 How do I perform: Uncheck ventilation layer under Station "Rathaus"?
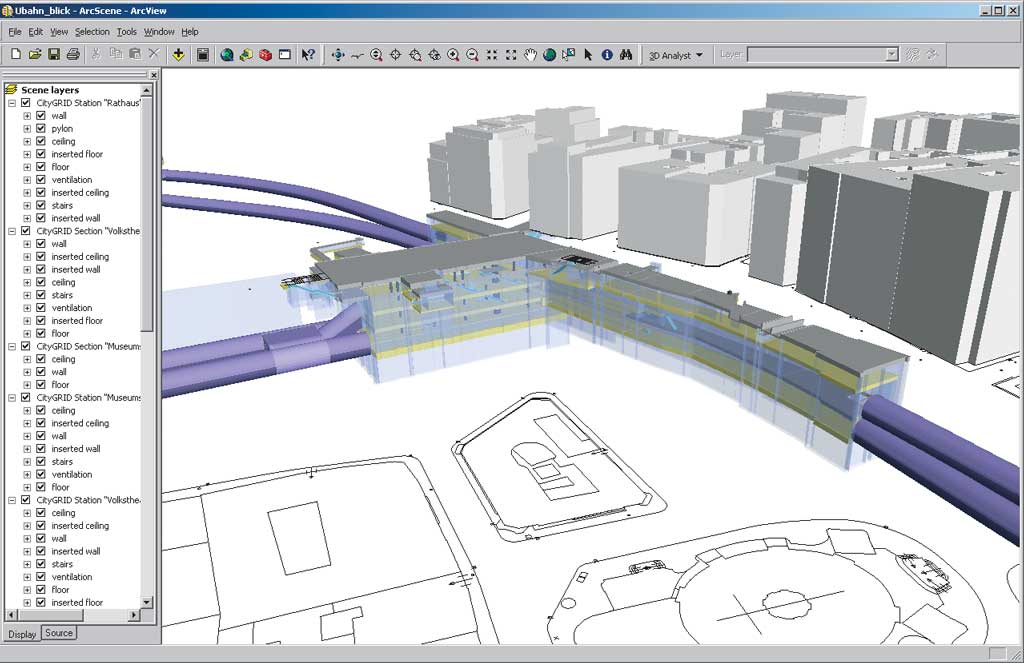click(41, 180)
